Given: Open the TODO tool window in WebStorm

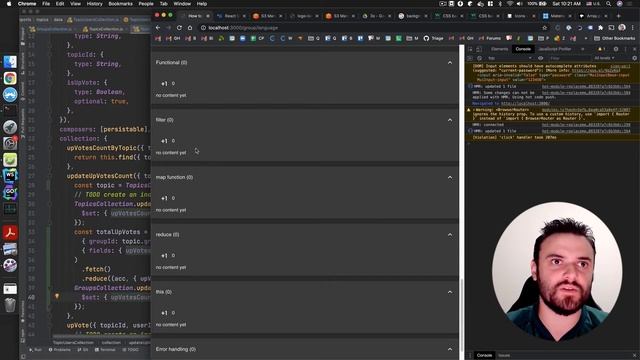Looking at the screenshot, I should tap(131, 350).
